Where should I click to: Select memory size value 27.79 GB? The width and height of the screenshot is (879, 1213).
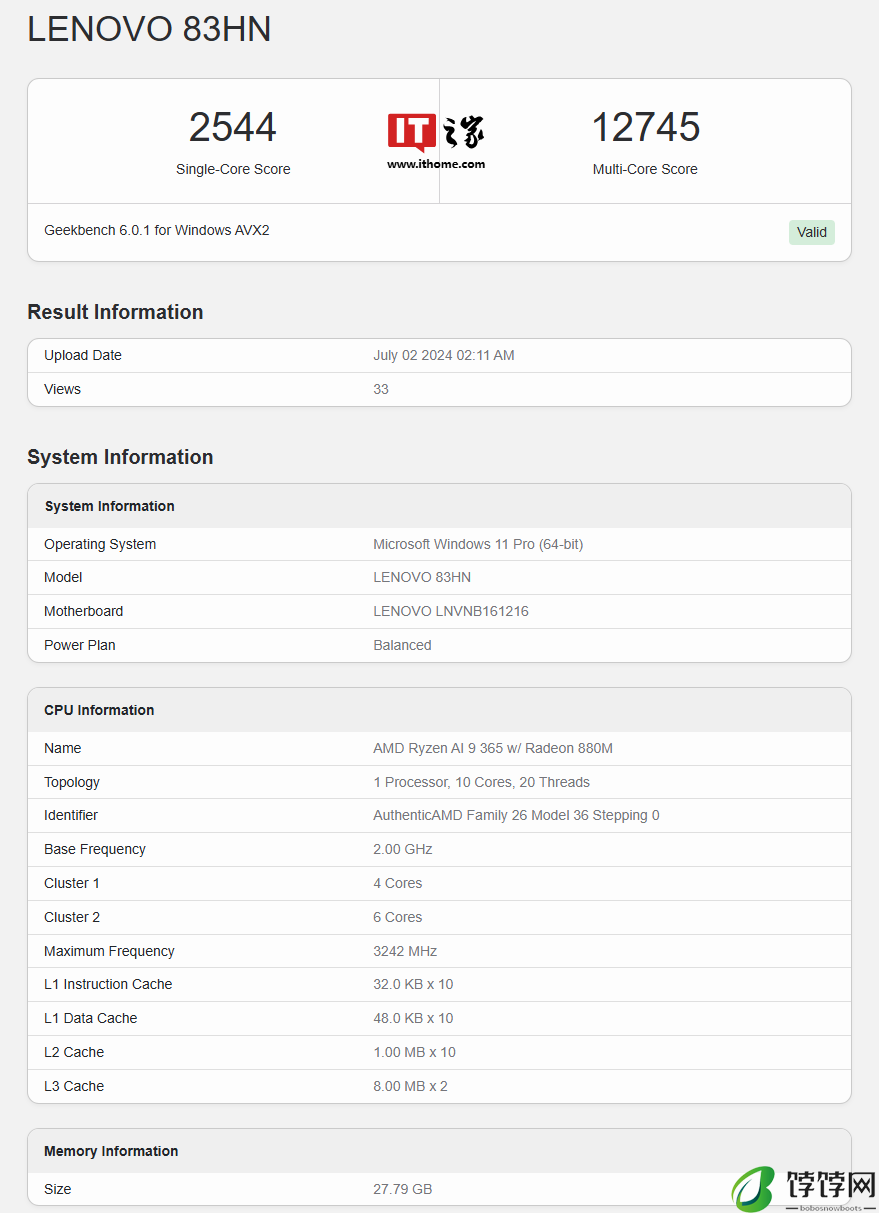[x=403, y=1189]
